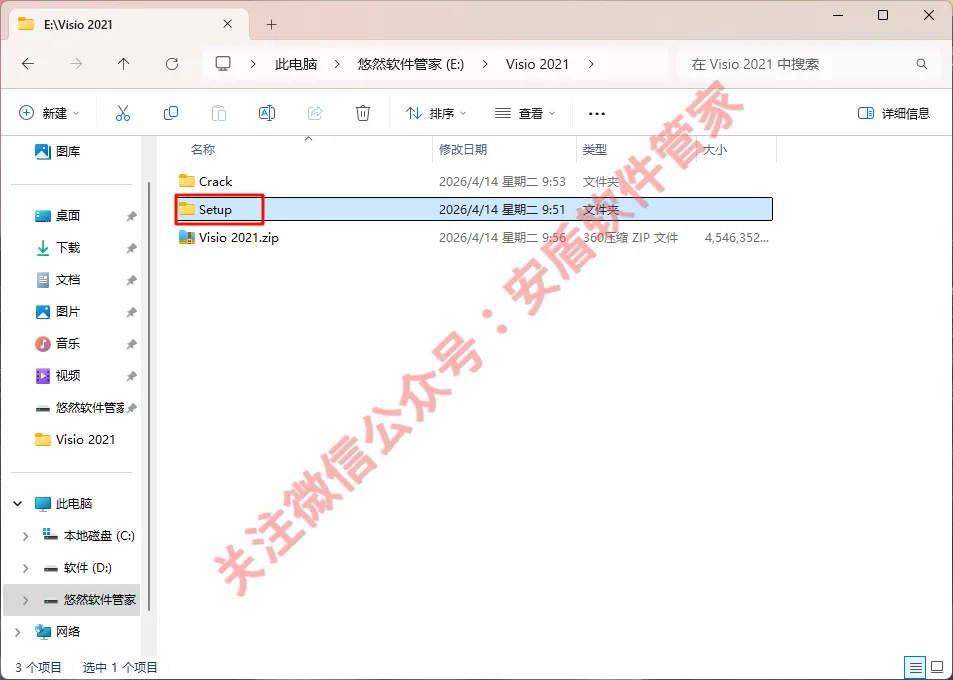Screen dimensions: 953x680
Task: Expand chevron before 此电脑 breadcrumb
Action: point(253,64)
